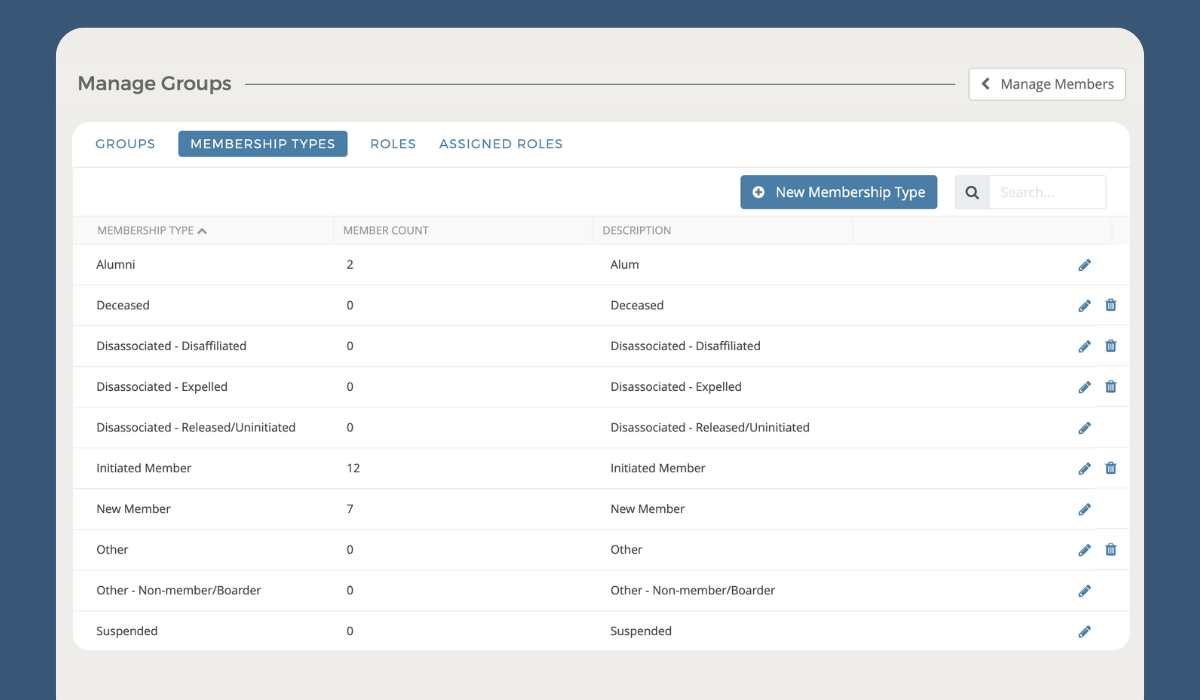Edit the Other - Non-member/Boarder membership type
This screenshot has height=700, width=1200.
coord(1085,590)
